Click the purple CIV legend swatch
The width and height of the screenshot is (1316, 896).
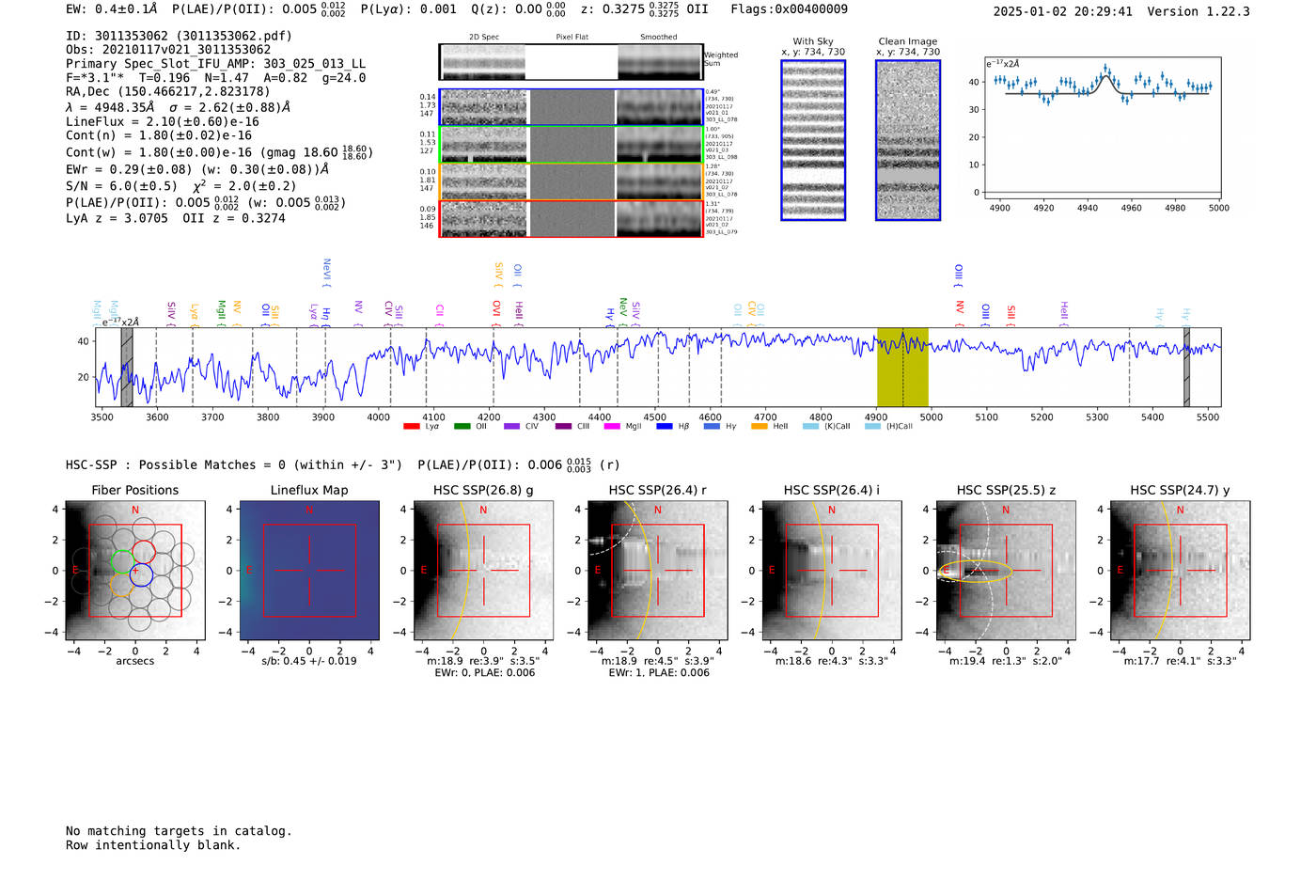[x=511, y=427]
